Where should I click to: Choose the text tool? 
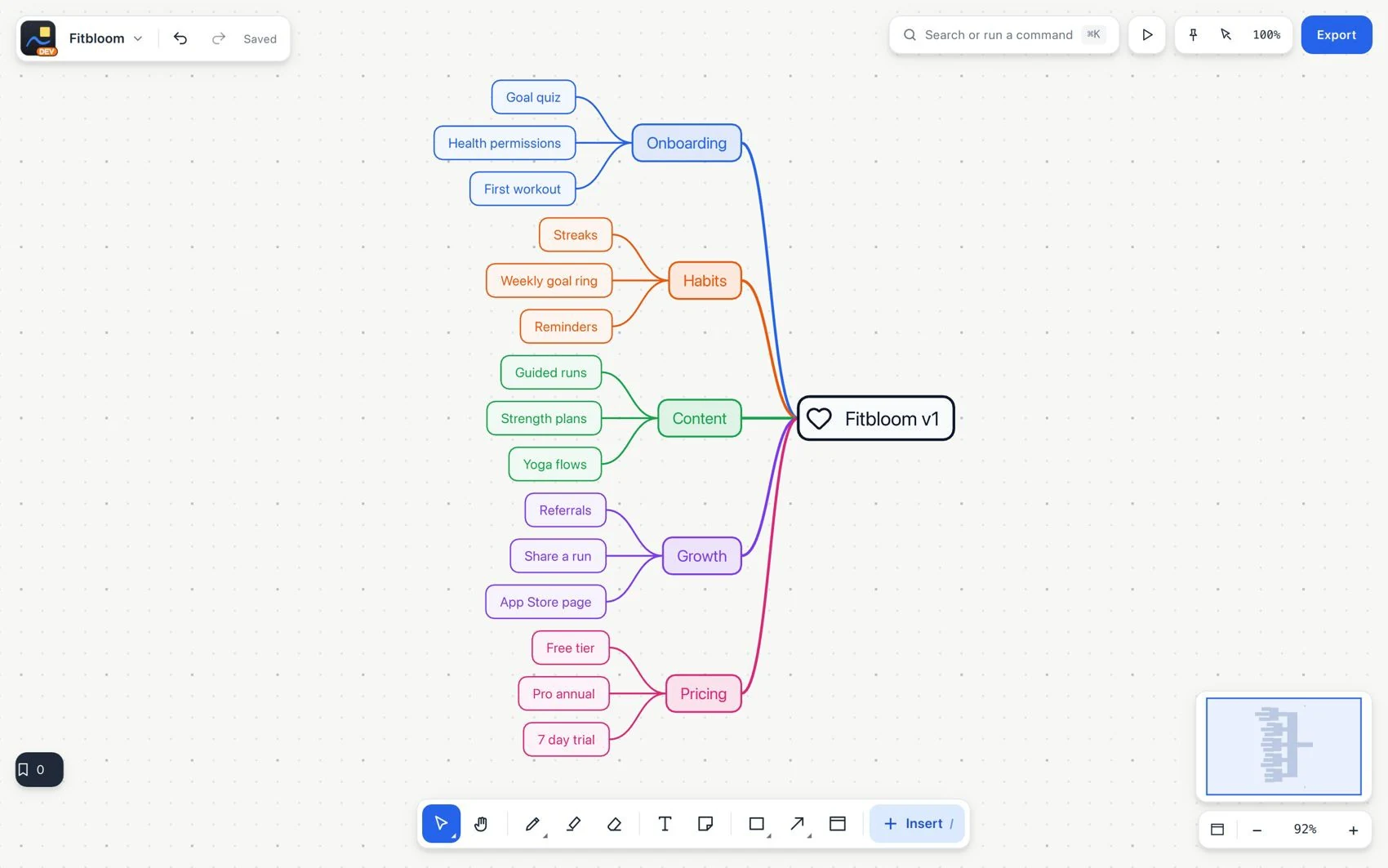[x=665, y=823]
